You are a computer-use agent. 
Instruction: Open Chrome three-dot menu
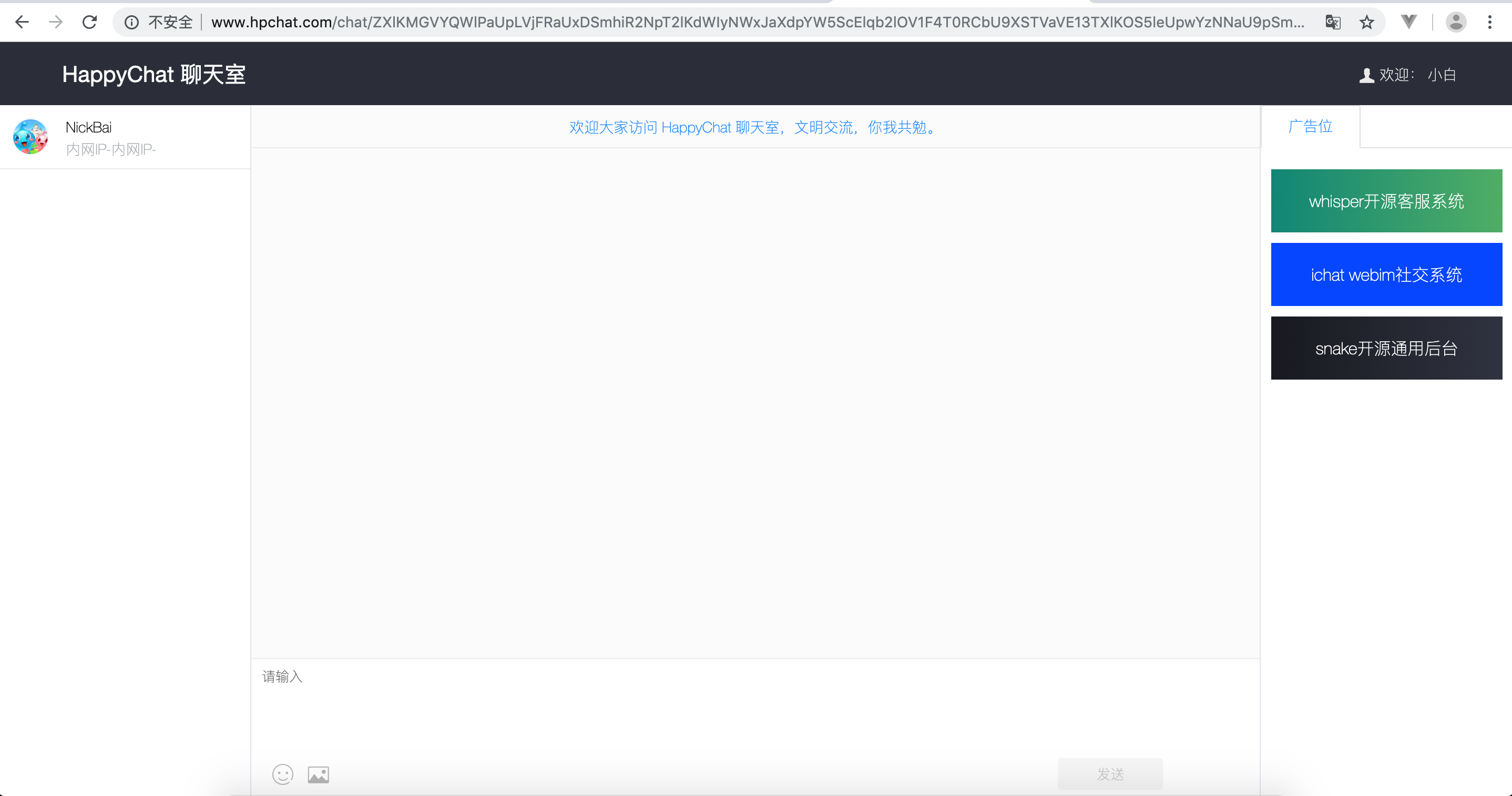click(x=1490, y=22)
